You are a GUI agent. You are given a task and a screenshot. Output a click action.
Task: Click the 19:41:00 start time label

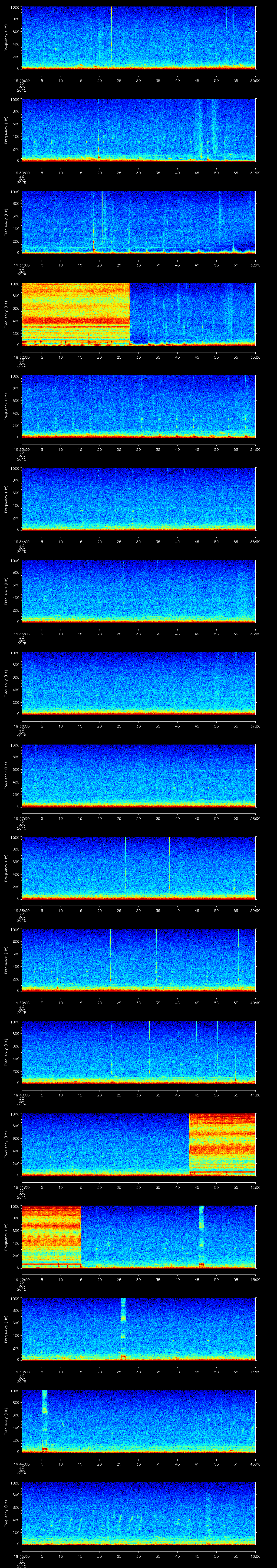[21, 1187]
